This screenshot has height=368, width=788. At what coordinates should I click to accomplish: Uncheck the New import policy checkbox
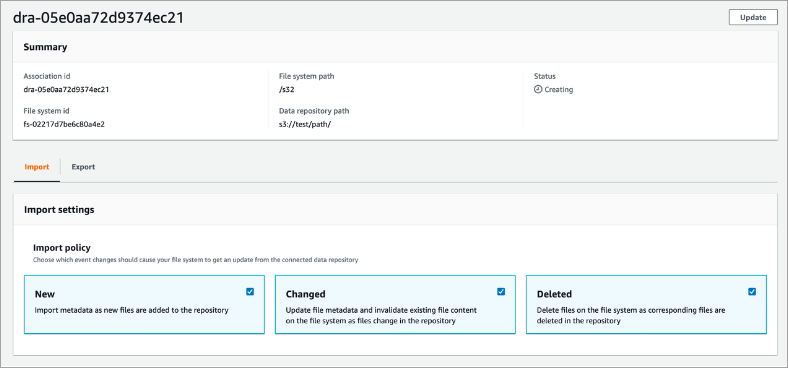[250, 292]
